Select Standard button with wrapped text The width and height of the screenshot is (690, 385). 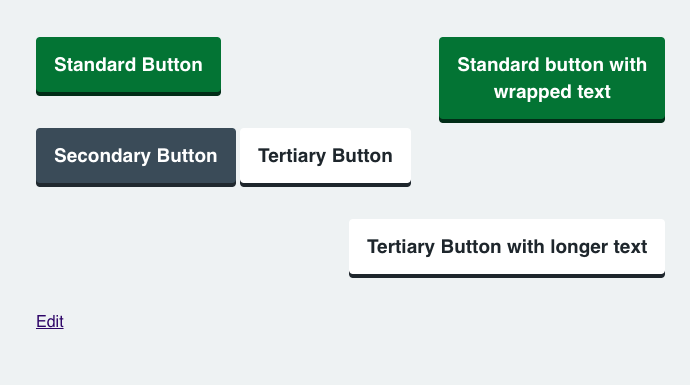552,80
